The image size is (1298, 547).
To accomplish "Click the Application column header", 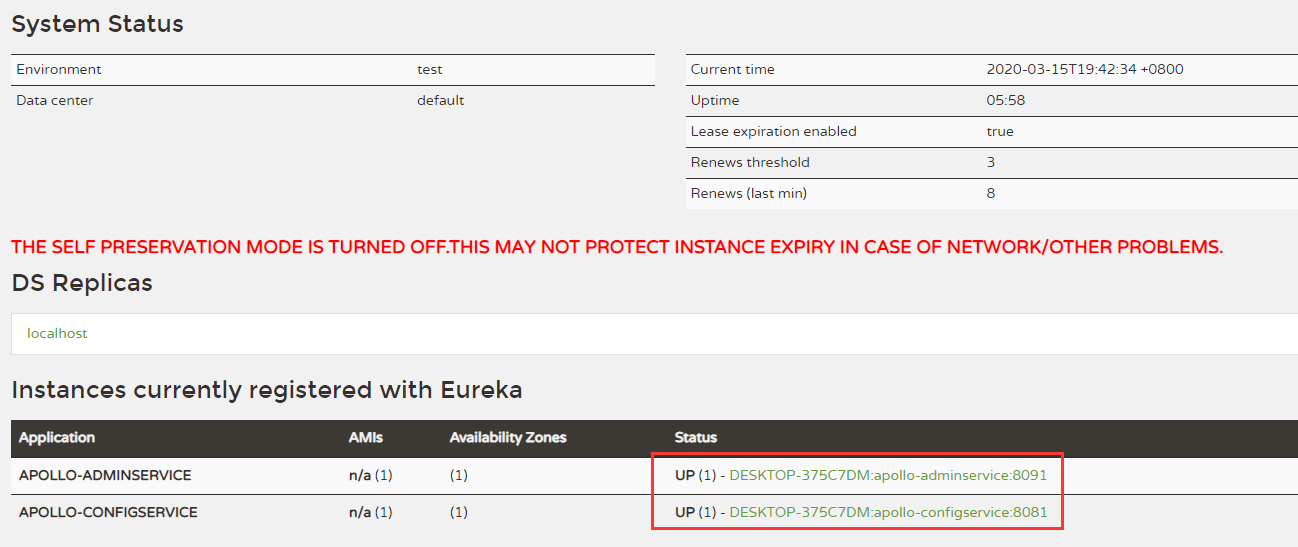I will tap(57, 438).
